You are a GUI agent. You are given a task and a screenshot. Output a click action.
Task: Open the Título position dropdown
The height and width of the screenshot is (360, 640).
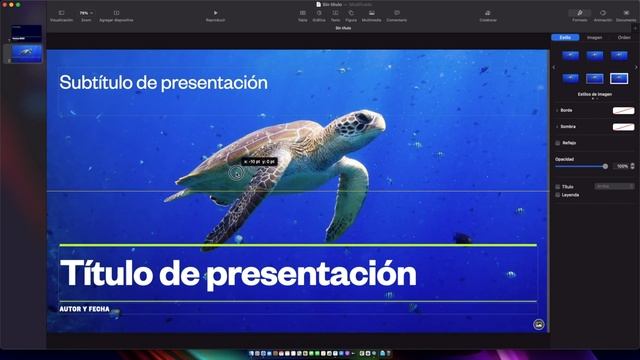614,187
